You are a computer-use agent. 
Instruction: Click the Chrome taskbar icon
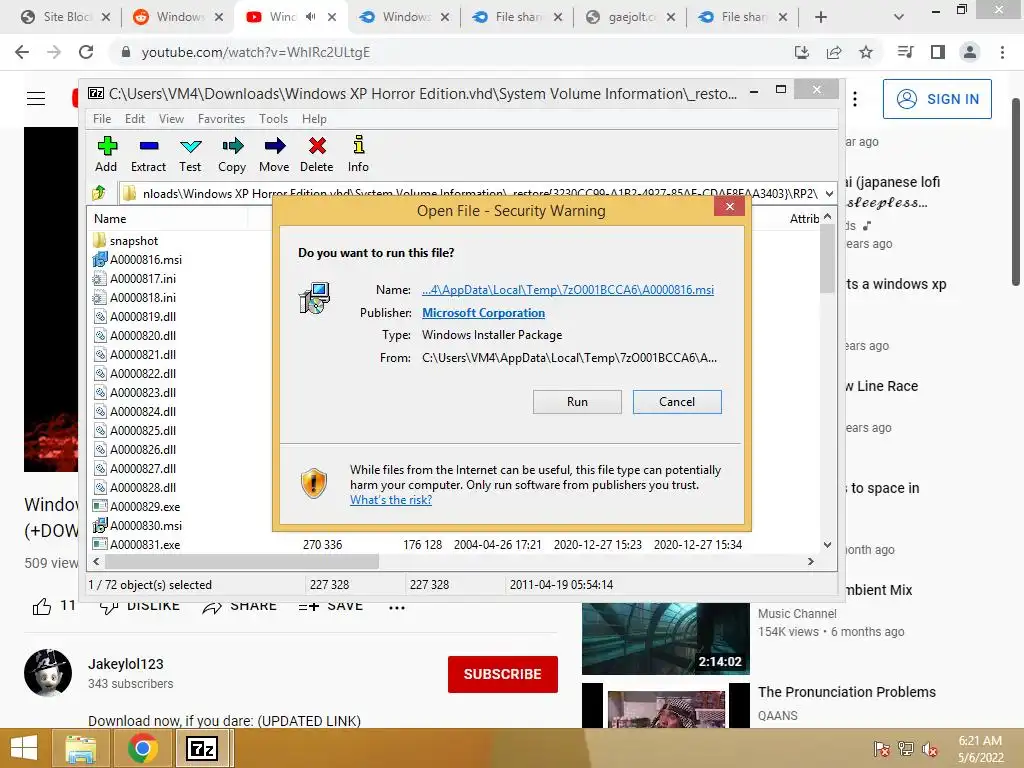tap(142, 748)
